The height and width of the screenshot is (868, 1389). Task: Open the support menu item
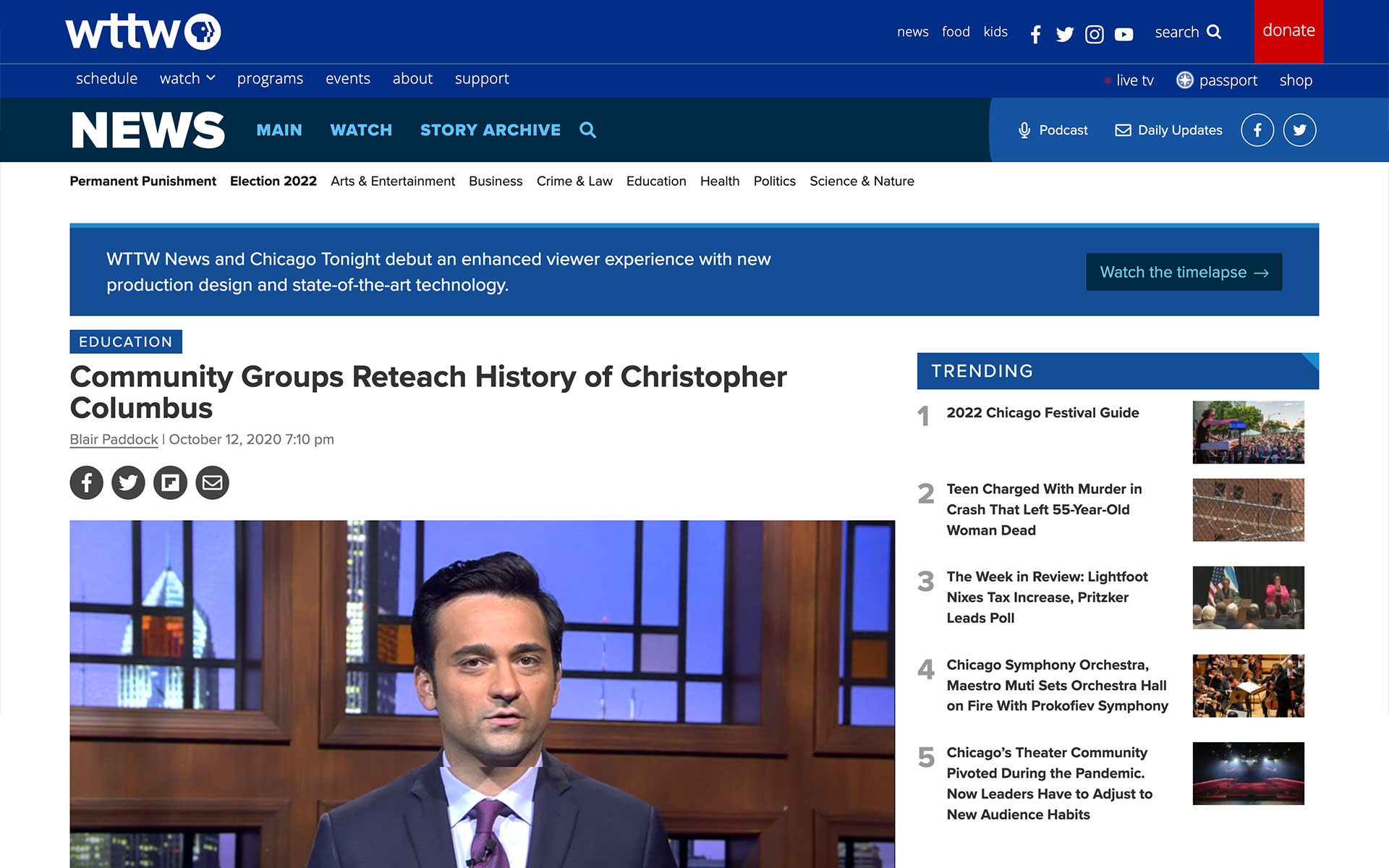coord(482,78)
